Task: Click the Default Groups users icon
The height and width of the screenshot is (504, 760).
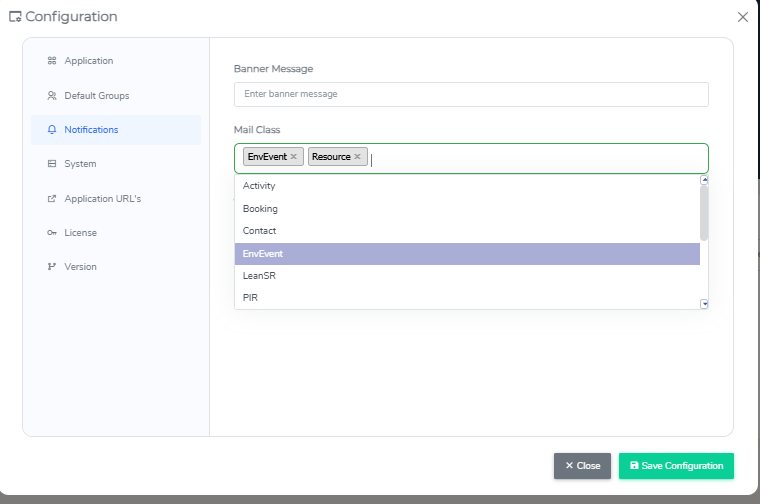Action: (52, 96)
